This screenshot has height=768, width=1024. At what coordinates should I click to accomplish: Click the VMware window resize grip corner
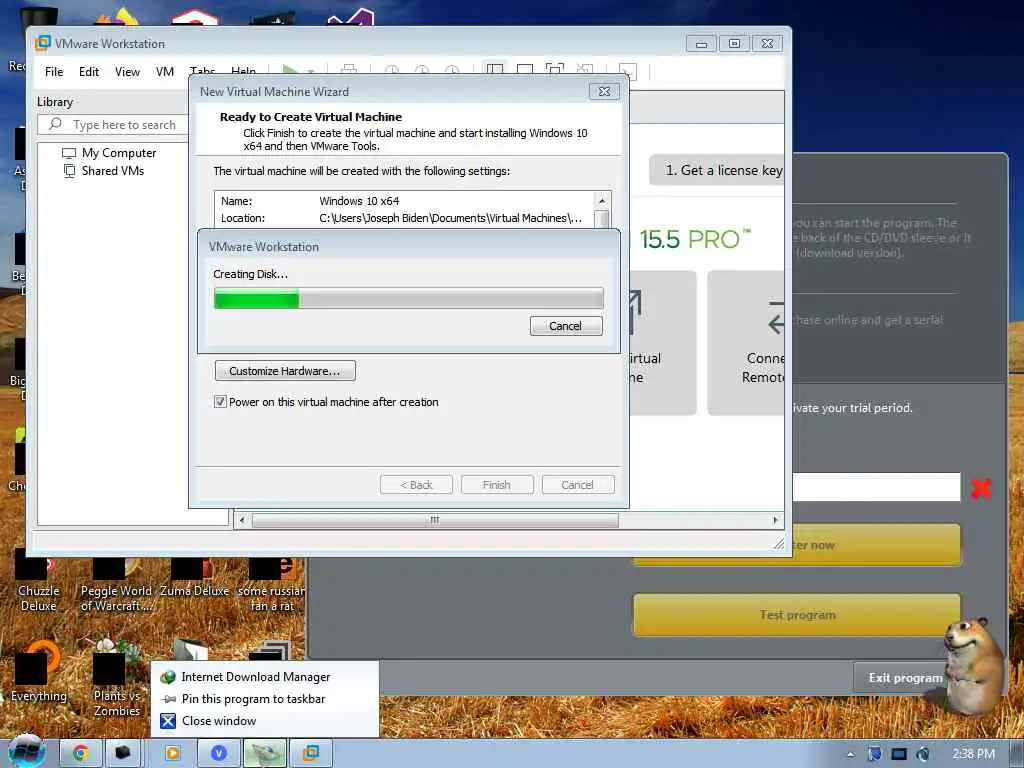pyautogui.click(x=778, y=543)
